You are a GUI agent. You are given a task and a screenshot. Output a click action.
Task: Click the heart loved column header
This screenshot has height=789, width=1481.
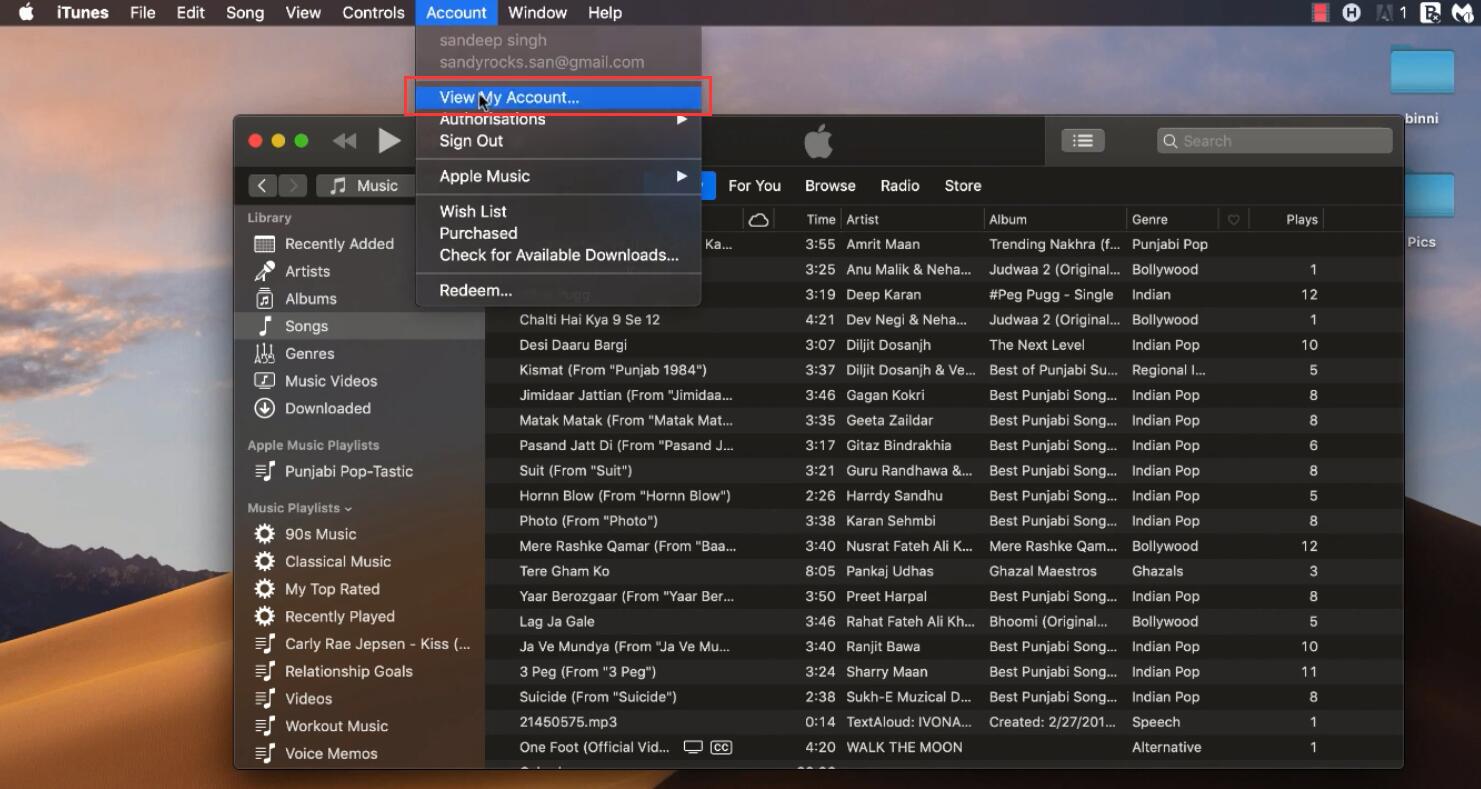(x=1234, y=219)
